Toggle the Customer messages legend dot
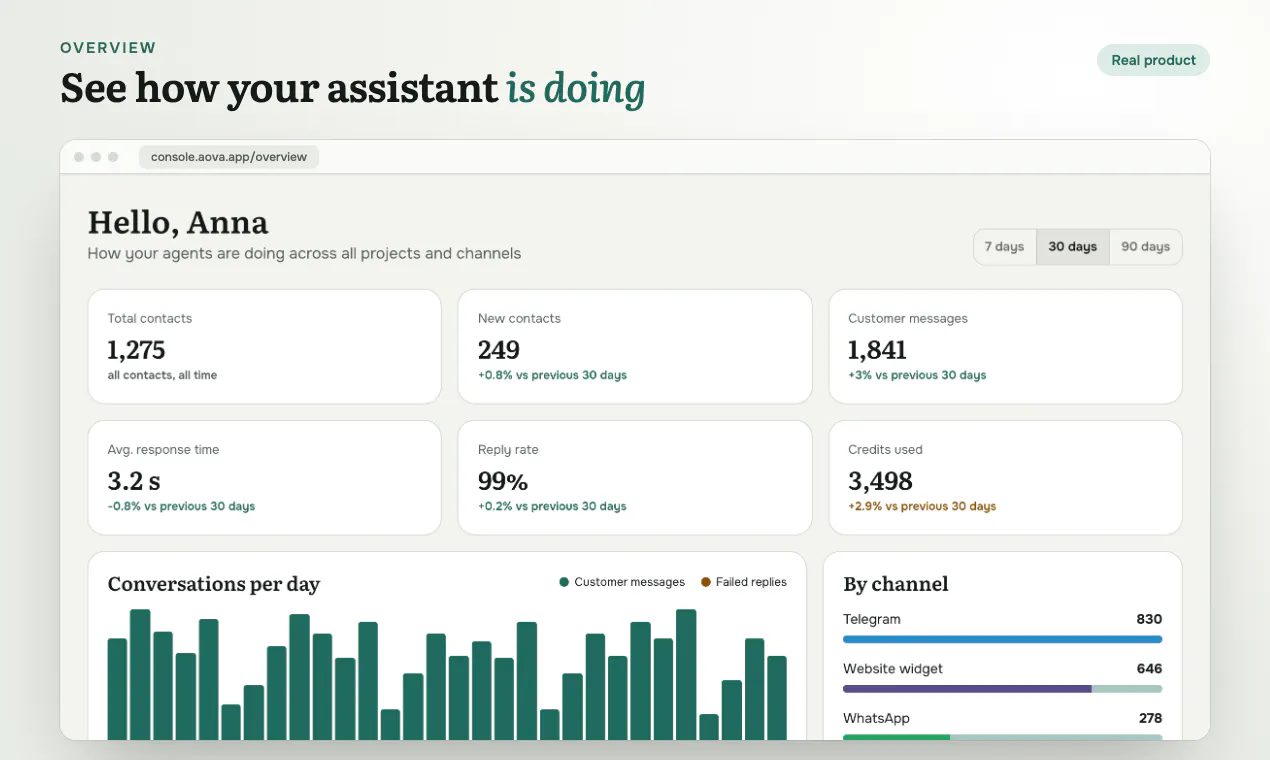1270x760 pixels. [x=564, y=582]
